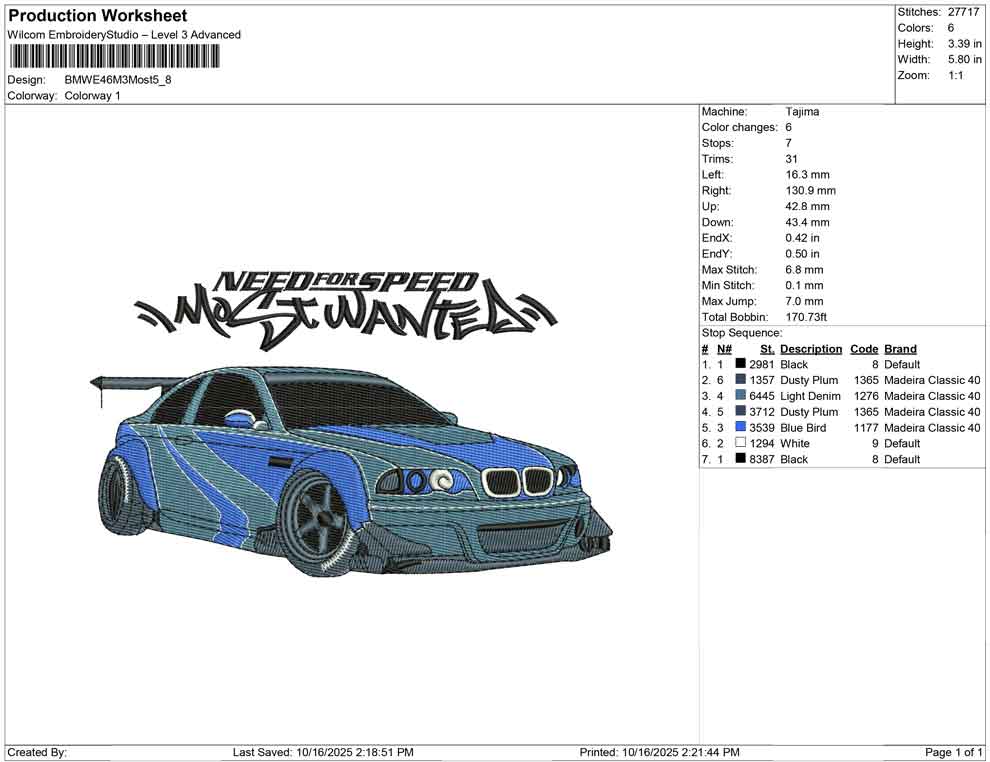Screen dimensions: 990x762
Task: Click the Up value 42.8 mm
Action: (x=808, y=206)
